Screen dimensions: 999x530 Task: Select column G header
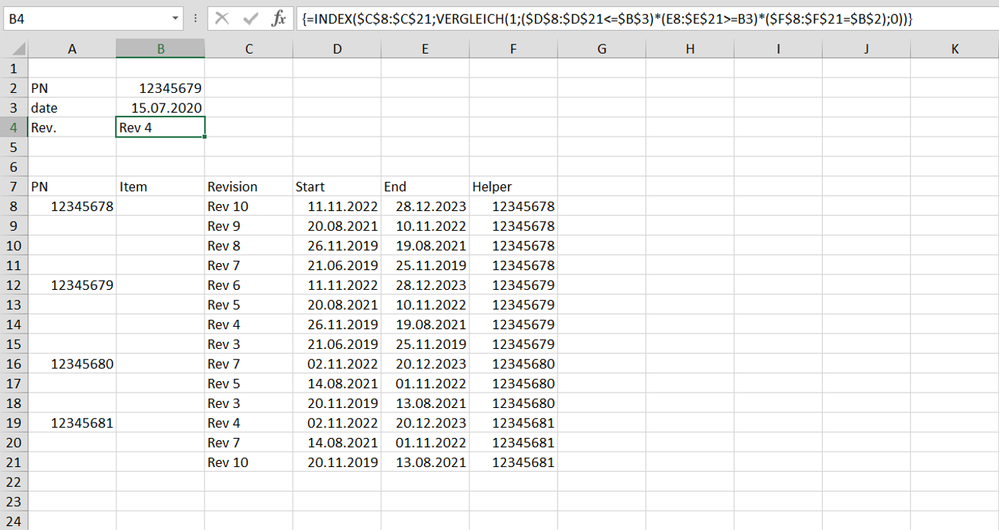[601, 49]
